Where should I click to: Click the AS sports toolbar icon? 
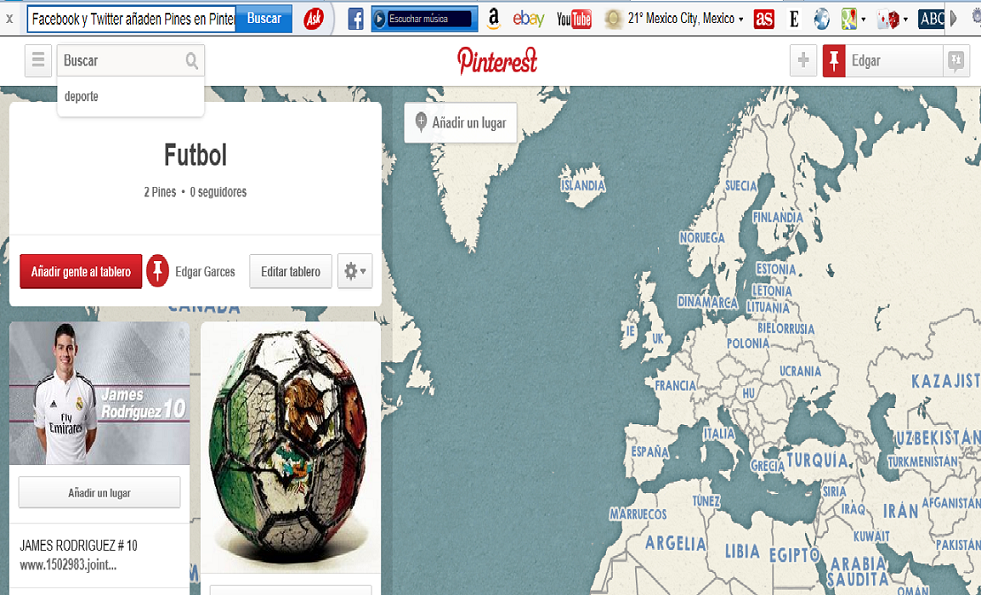tap(763, 19)
